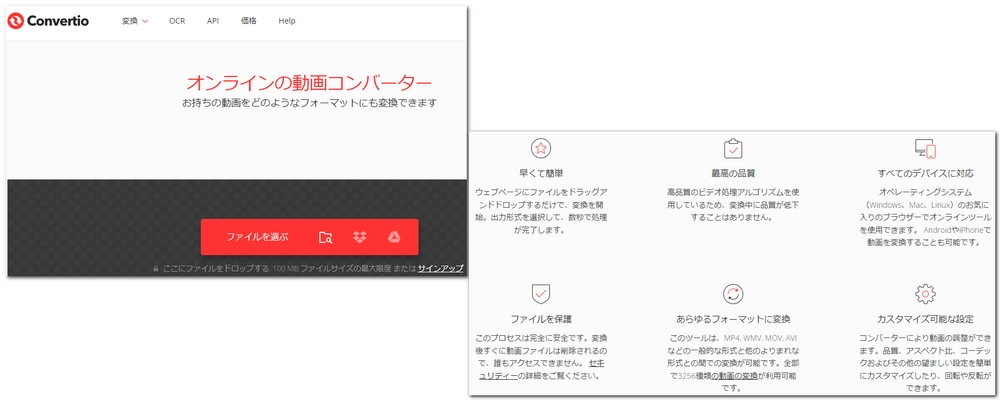Click the lock icon near drop text
The width and height of the screenshot is (1000, 400).
pyautogui.click(x=155, y=269)
